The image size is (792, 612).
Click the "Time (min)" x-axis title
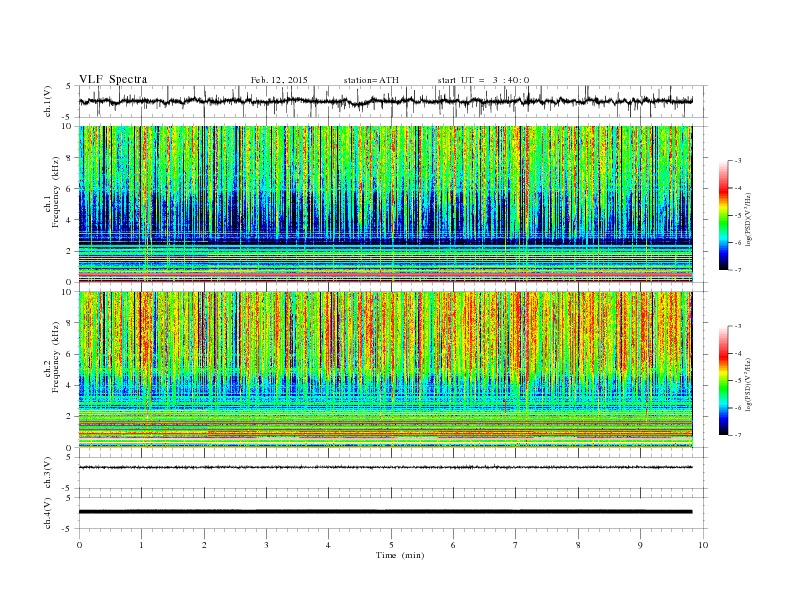(400, 555)
